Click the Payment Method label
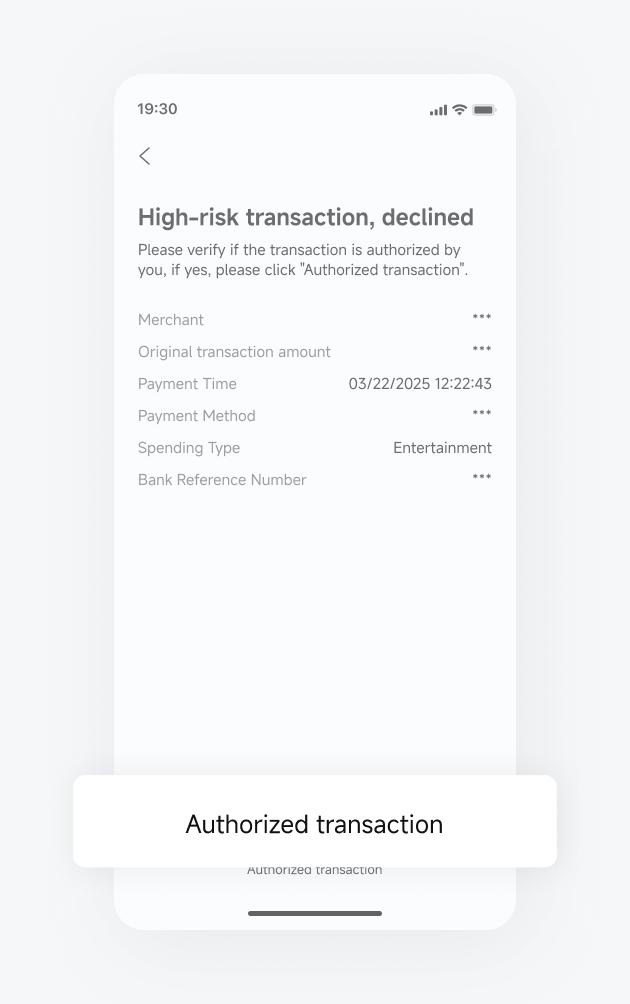This screenshot has height=1004, width=630. click(x=197, y=416)
